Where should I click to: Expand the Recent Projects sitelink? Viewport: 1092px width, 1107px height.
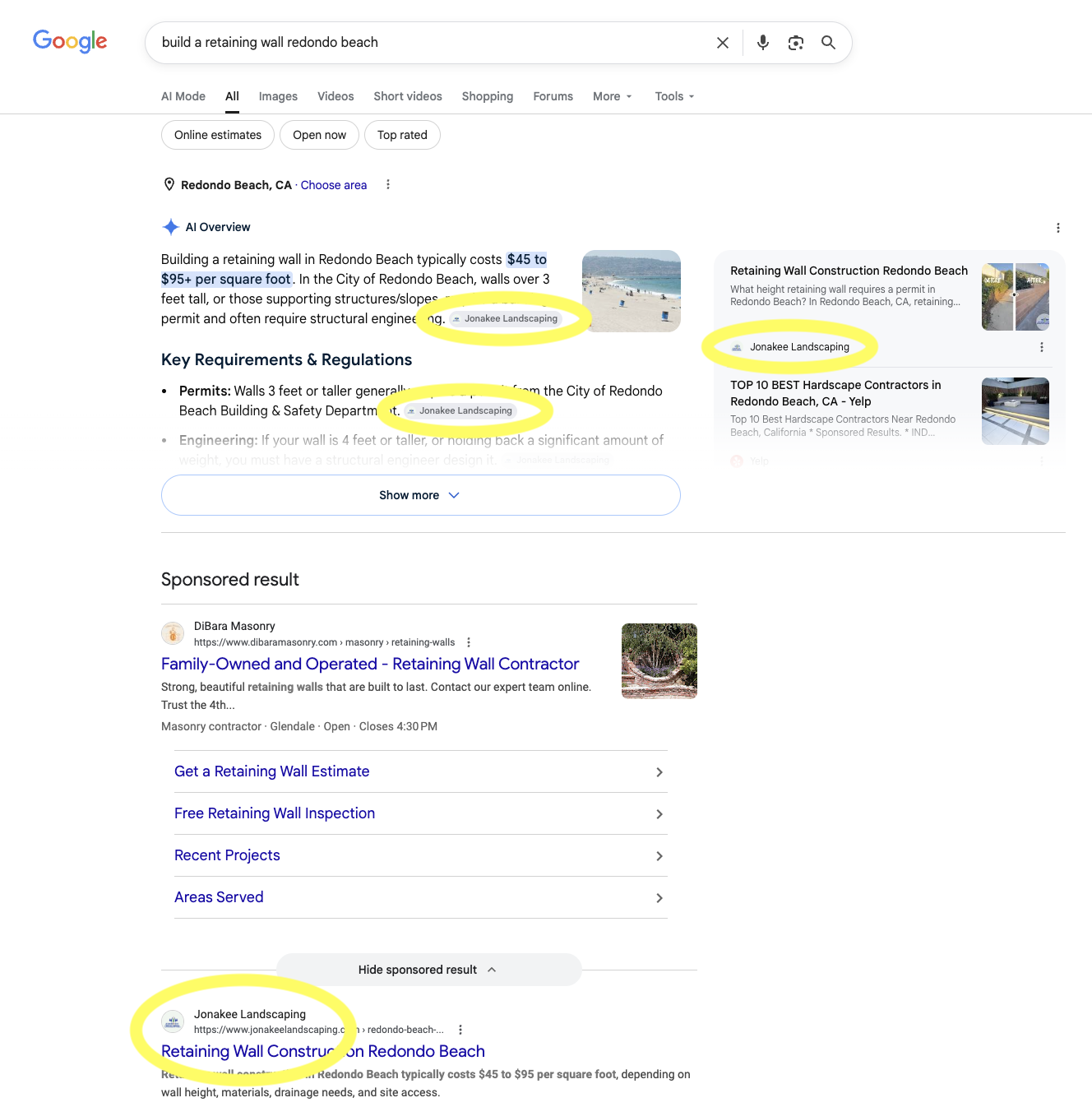click(421, 855)
